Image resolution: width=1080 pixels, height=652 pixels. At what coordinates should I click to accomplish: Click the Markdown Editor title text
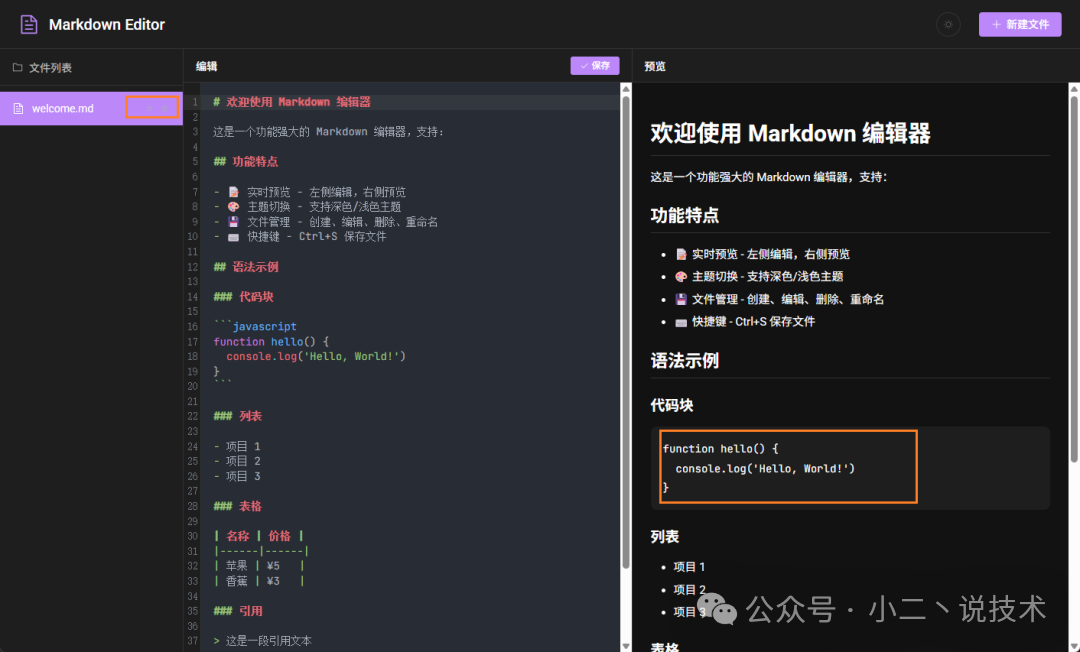click(x=107, y=25)
